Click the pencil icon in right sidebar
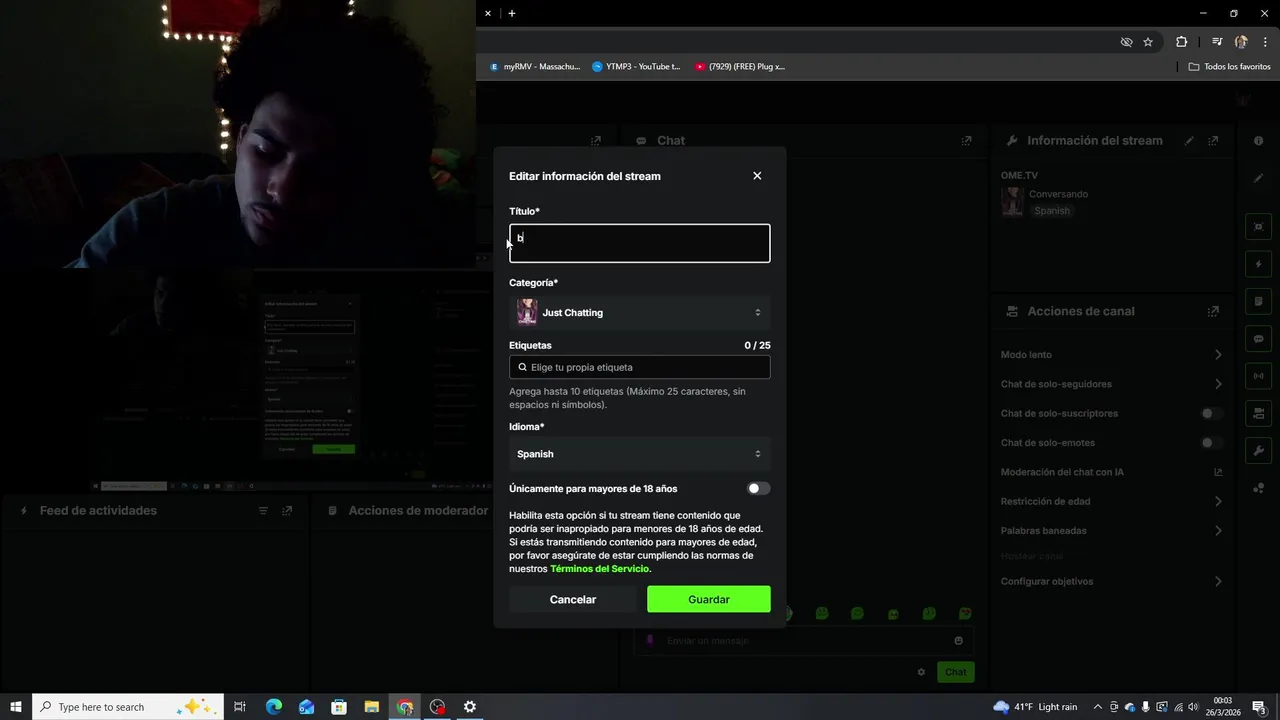The height and width of the screenshot is (720, 1280). 1259,178
